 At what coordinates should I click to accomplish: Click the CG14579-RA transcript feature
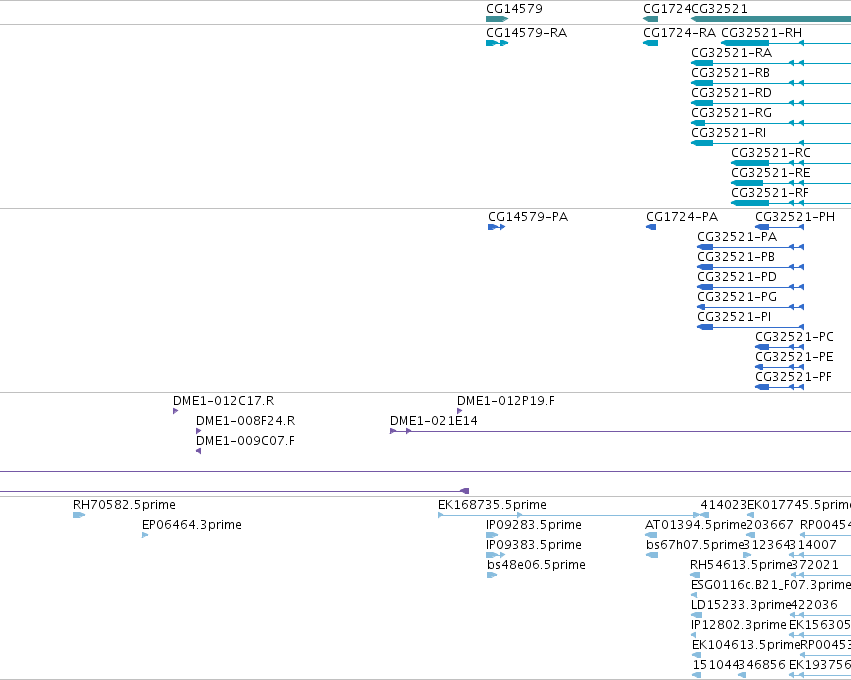[x=497, y=43]
